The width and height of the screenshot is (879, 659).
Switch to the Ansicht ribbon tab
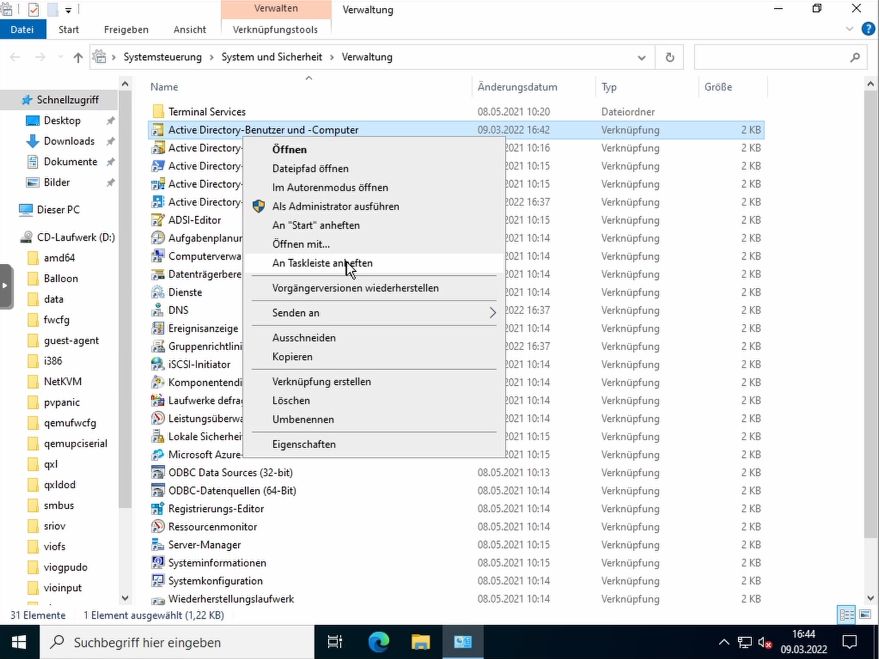click(189, 30)
